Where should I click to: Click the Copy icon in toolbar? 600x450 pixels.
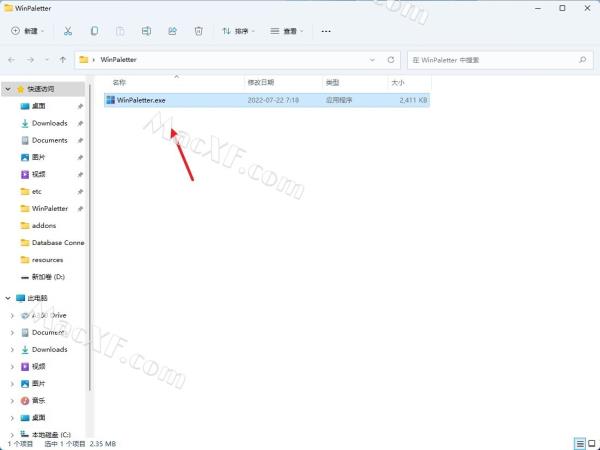pyautogui.click(x=94, y=31)
